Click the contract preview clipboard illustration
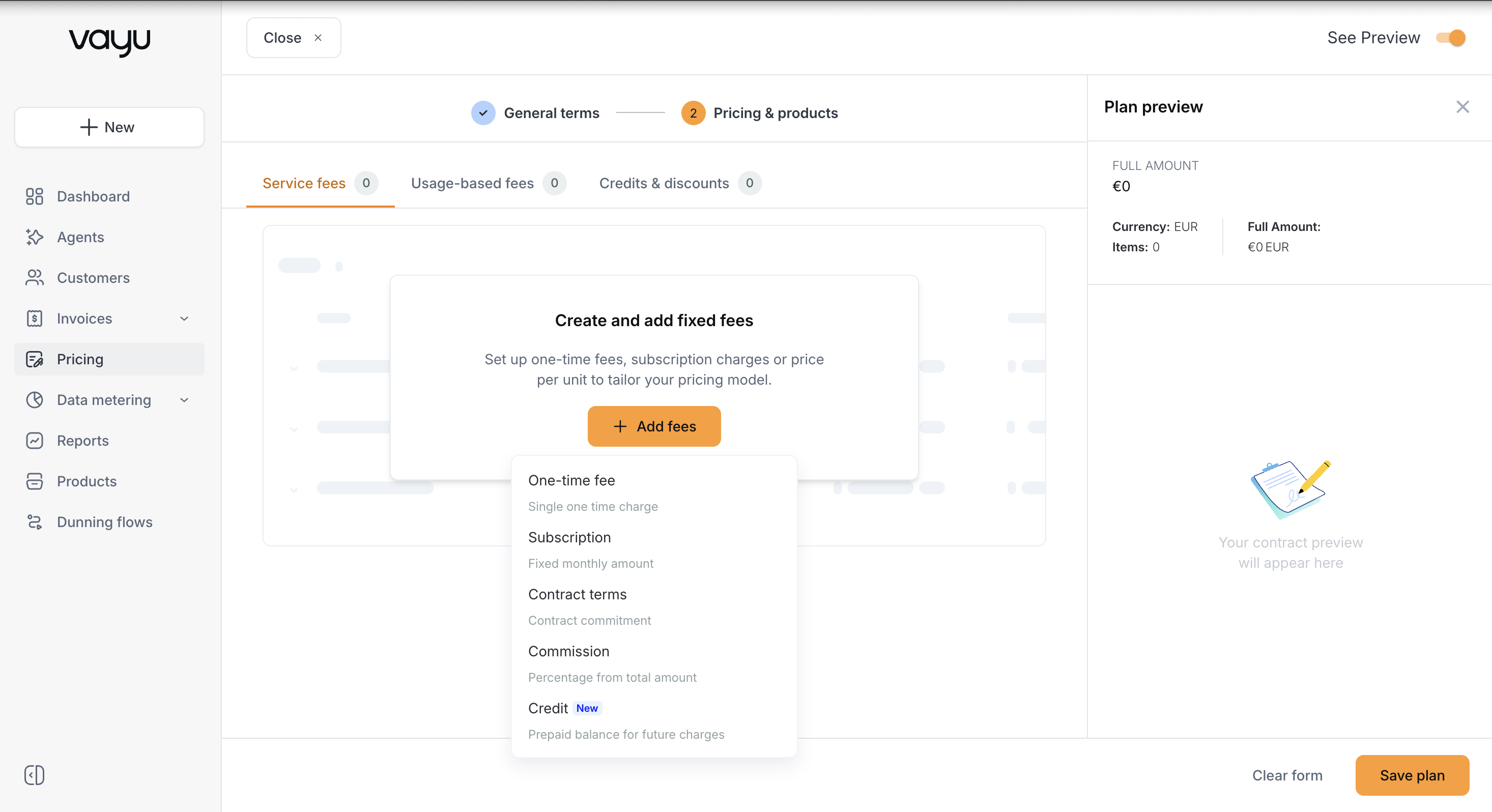The height and width of the screenshot is (812, 1492). point(1290,490)
